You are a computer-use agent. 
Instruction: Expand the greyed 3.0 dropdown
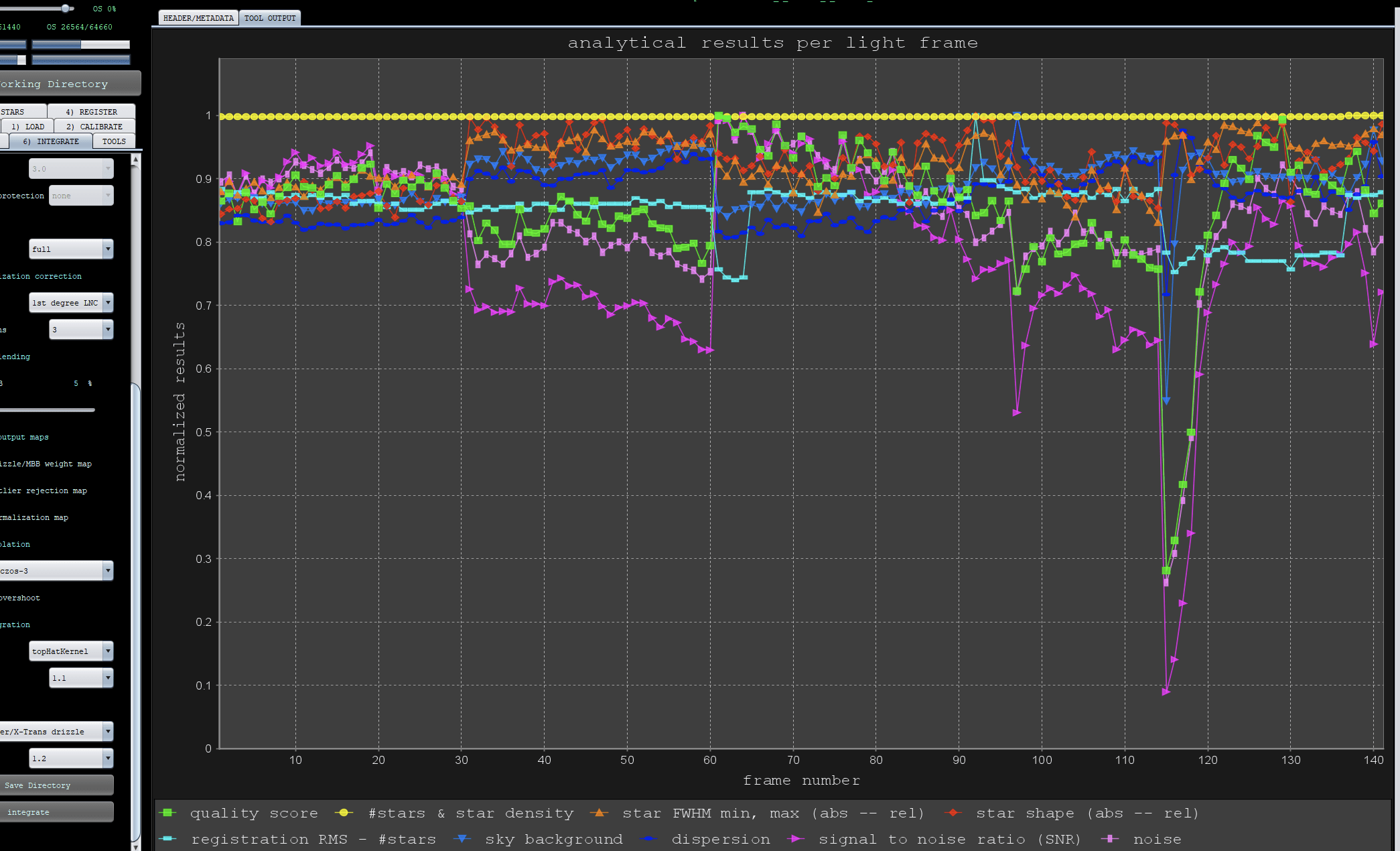(71, 169)
